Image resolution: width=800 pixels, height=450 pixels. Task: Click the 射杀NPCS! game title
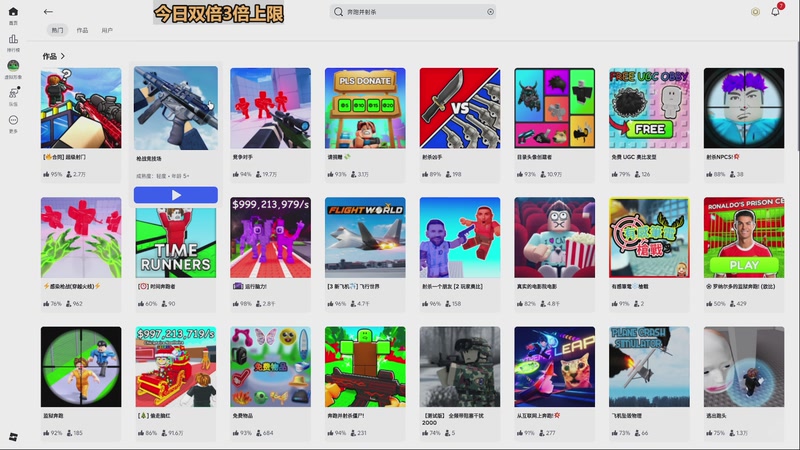pyautogui.click(x=723, y=157)
